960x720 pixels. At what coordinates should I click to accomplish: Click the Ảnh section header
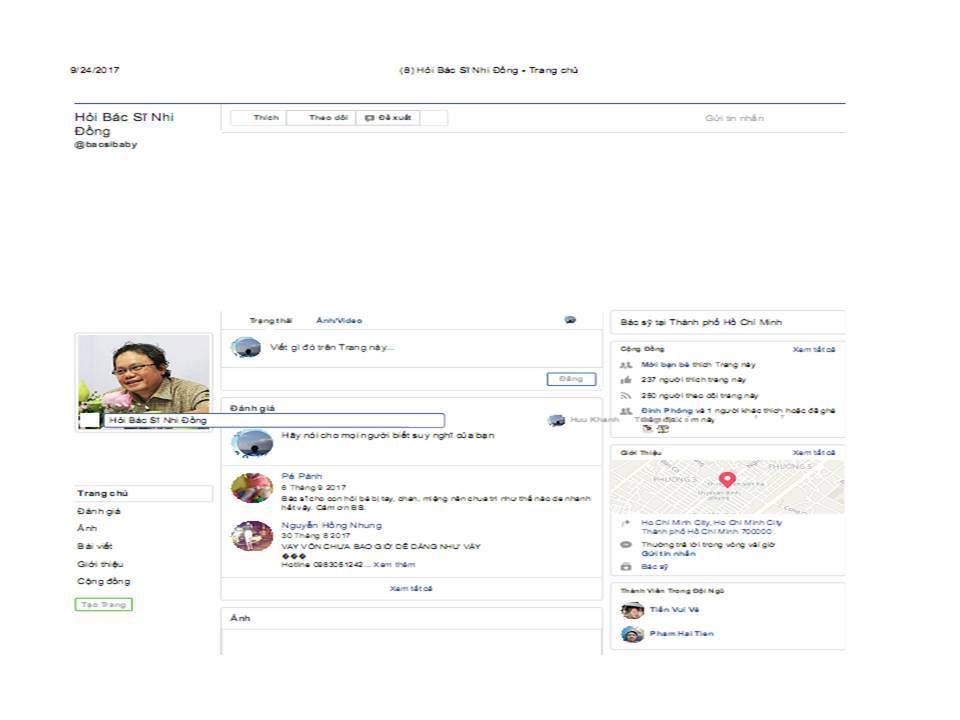pos(240,618)
